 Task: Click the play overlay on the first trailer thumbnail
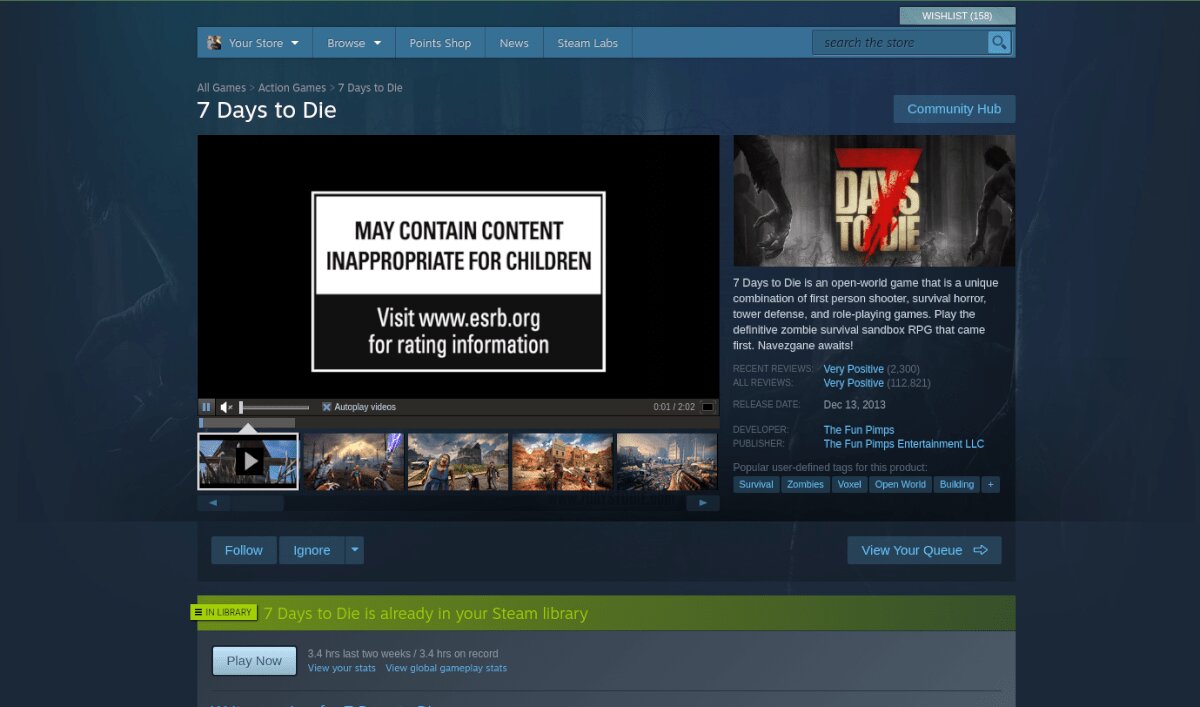(247, 461)
